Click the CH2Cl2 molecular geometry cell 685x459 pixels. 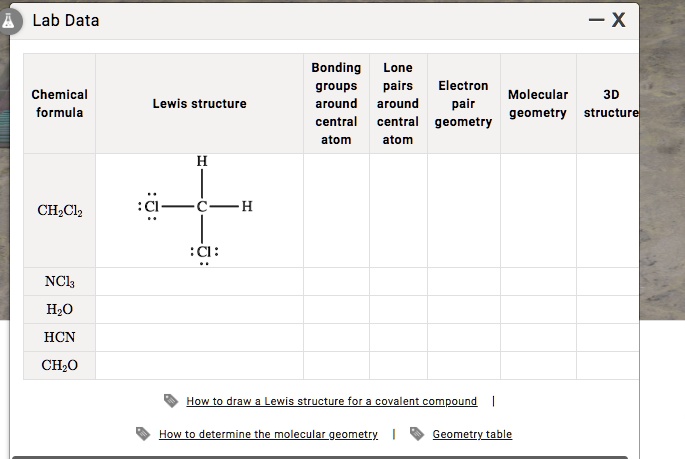[x=538, y=211]
